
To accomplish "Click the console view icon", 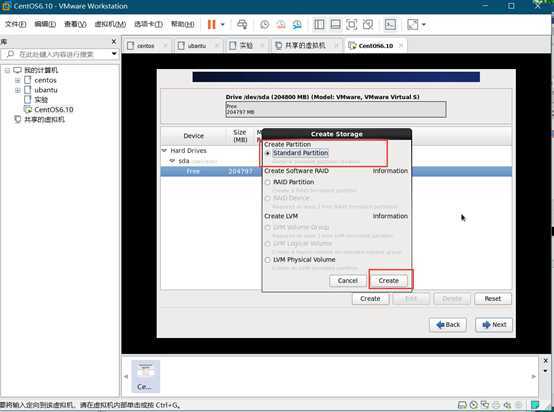I will (x=390, y=24).
